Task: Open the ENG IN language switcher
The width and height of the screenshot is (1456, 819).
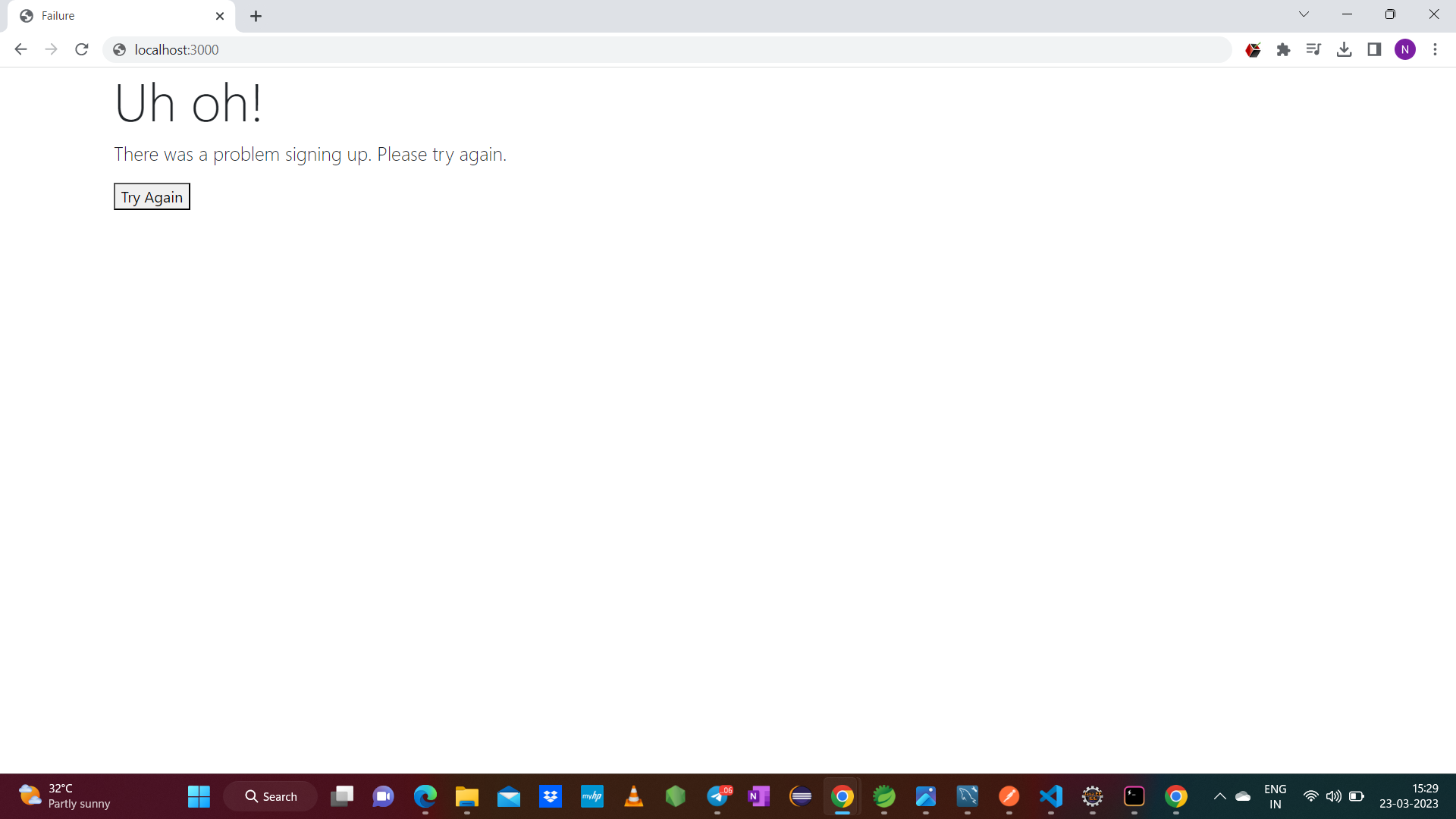Action: coord(1276,796)
